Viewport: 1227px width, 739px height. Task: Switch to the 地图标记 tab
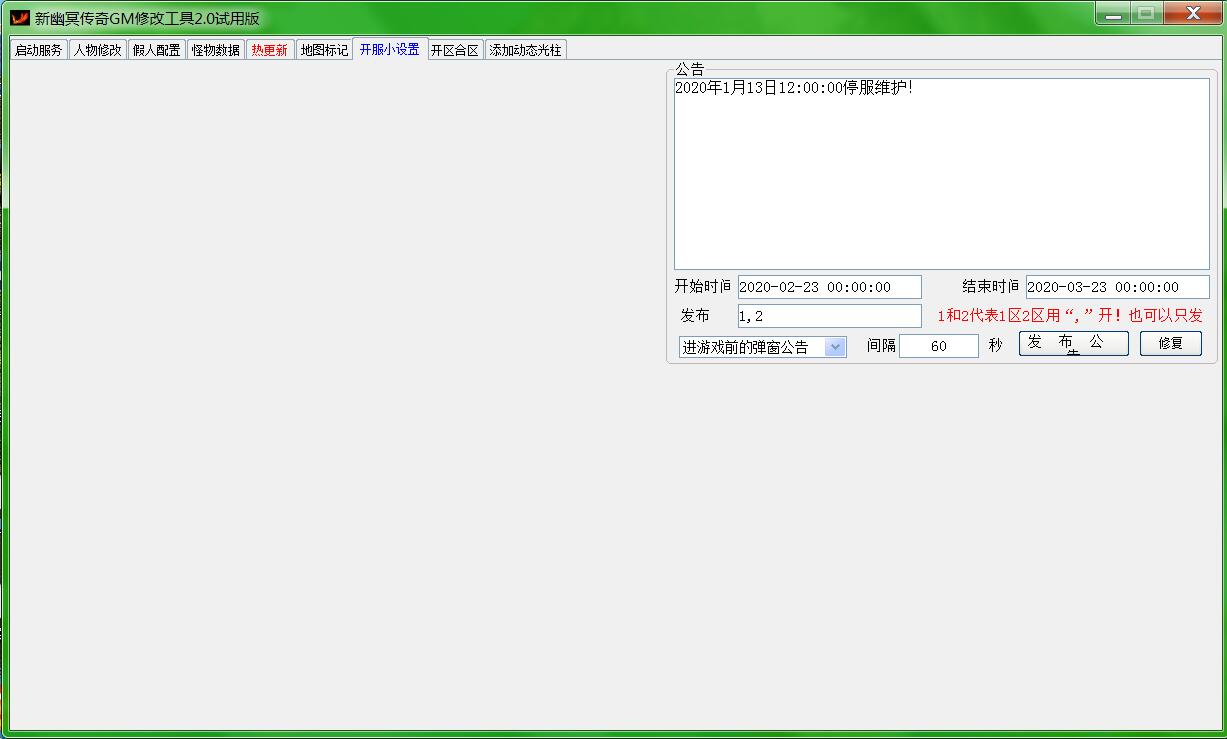(x=324, y=50)
